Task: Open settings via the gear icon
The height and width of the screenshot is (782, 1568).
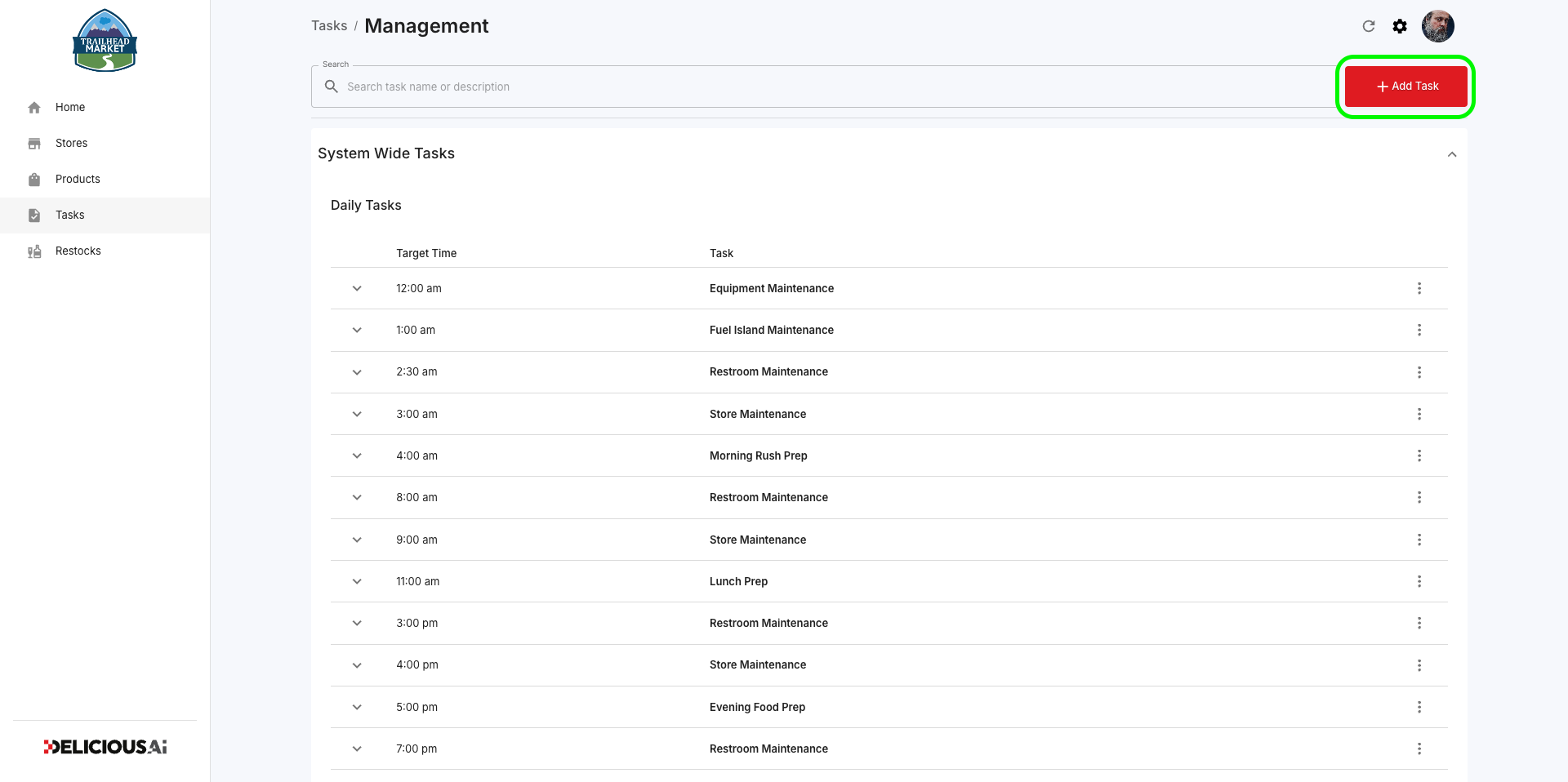Action: coord(1400,26)
